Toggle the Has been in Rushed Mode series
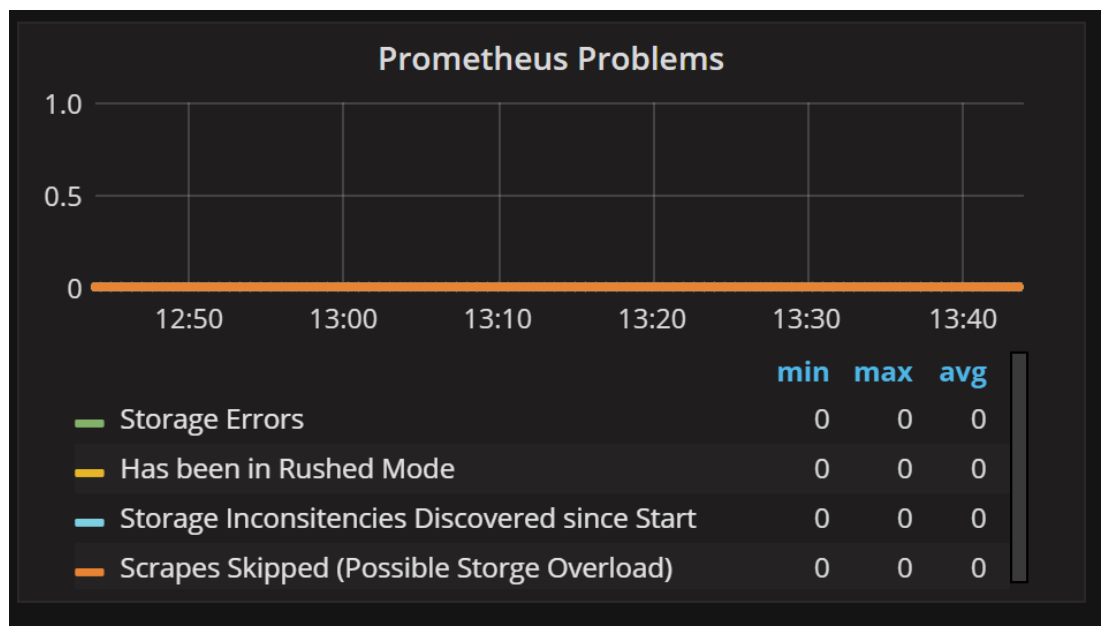This screenshot has height=634, width=1111. coord(287,469)
